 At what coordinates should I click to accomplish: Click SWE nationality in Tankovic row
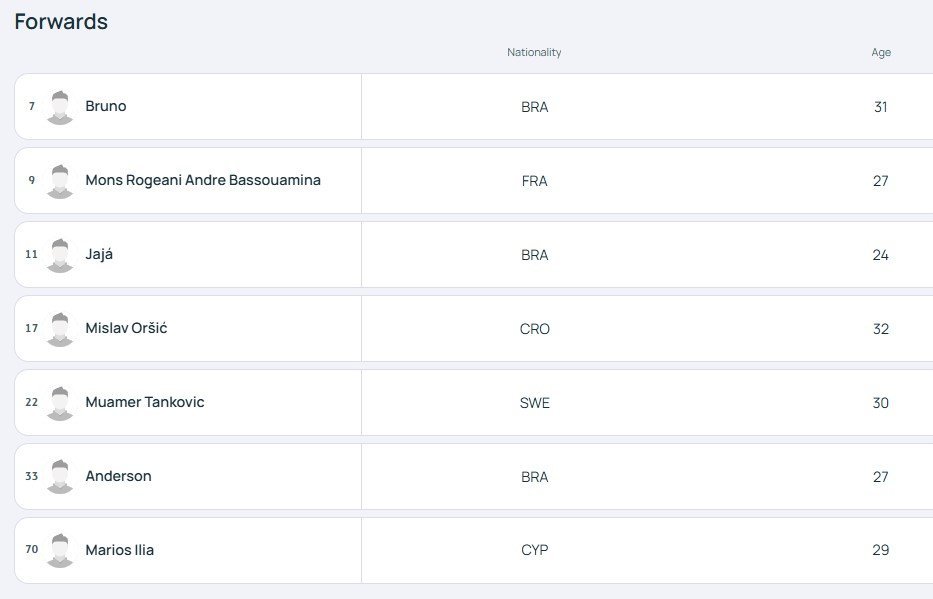[534, 403]
